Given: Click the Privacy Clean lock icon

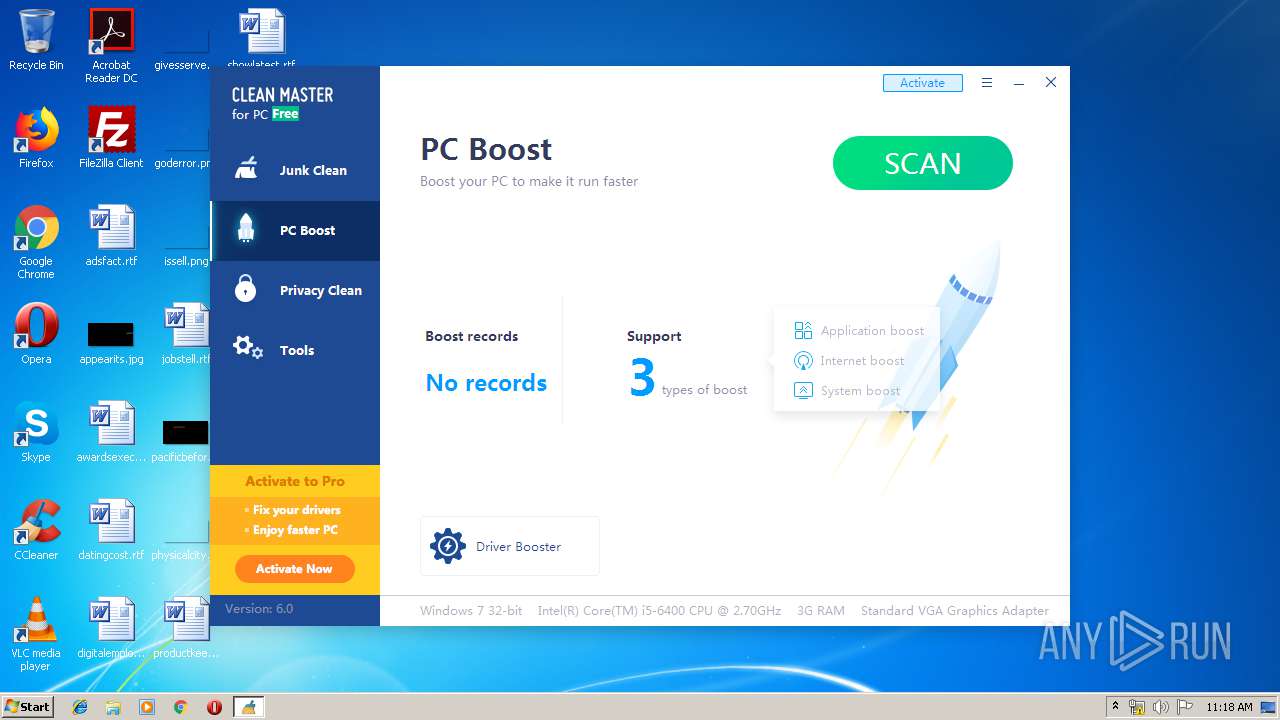Looking at the screenshot, I should point(246,288).
